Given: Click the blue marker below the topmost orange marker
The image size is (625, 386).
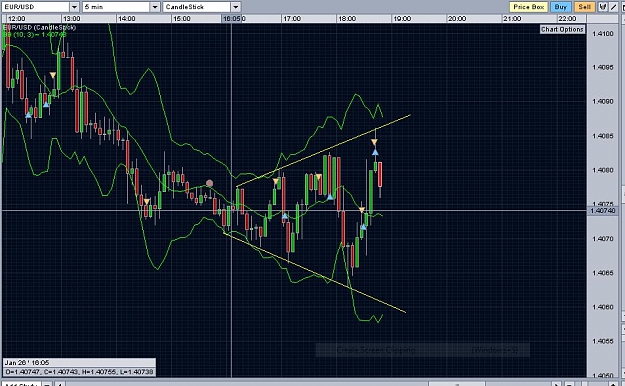Looking at the screenshot, I should click(375, 152).
